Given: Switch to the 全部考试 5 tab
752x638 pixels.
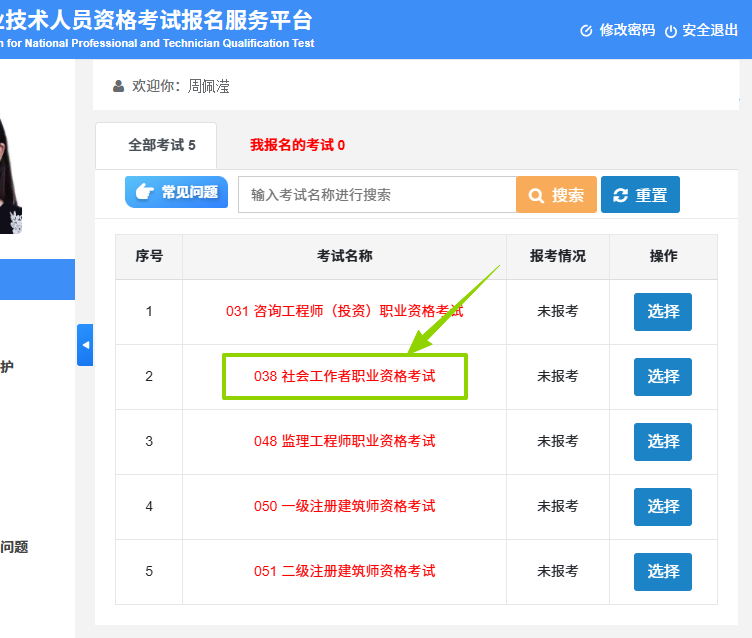Looking at the screenshot, I should click(x=162, y=145).
